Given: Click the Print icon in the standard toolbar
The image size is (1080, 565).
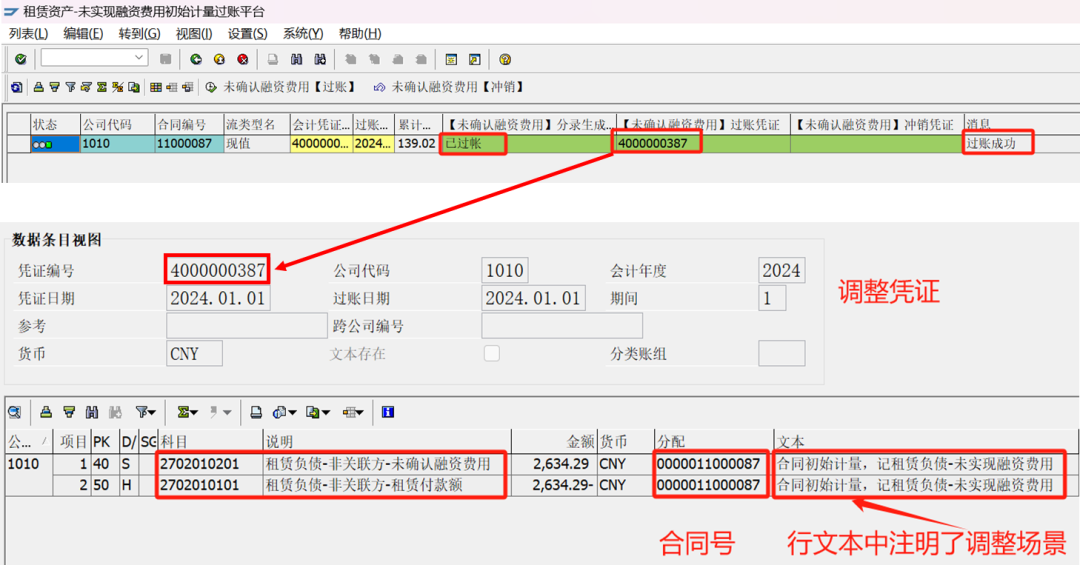Looking at the screenshot, I should coord(273,59).
